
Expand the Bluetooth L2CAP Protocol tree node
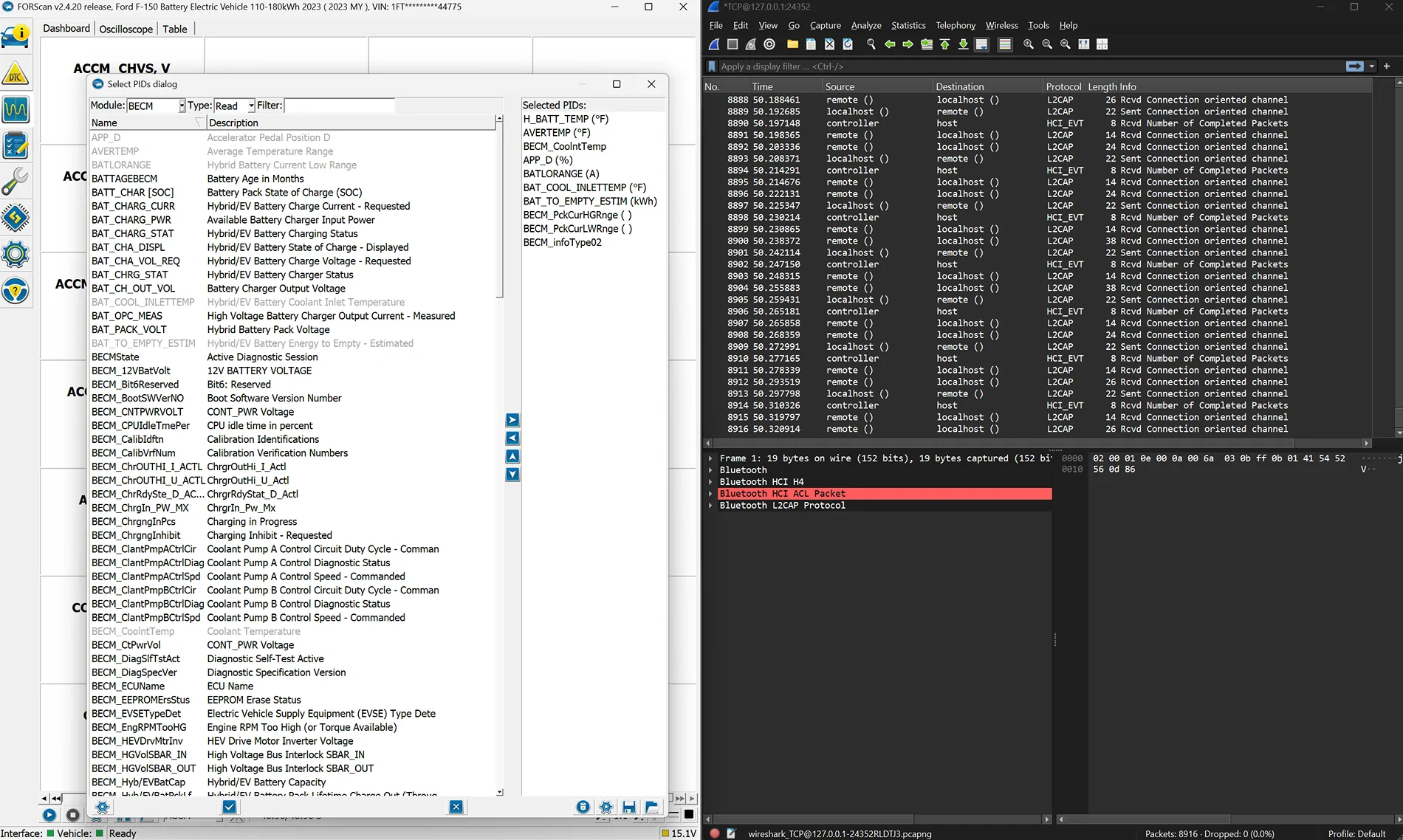click(x=710, y=506)
